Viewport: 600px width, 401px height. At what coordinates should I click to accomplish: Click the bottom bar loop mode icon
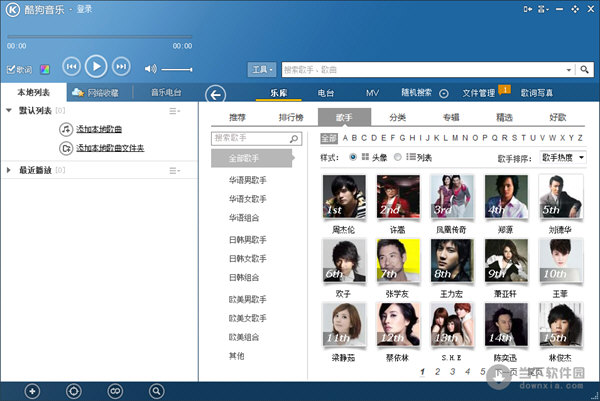coord(115,391)
